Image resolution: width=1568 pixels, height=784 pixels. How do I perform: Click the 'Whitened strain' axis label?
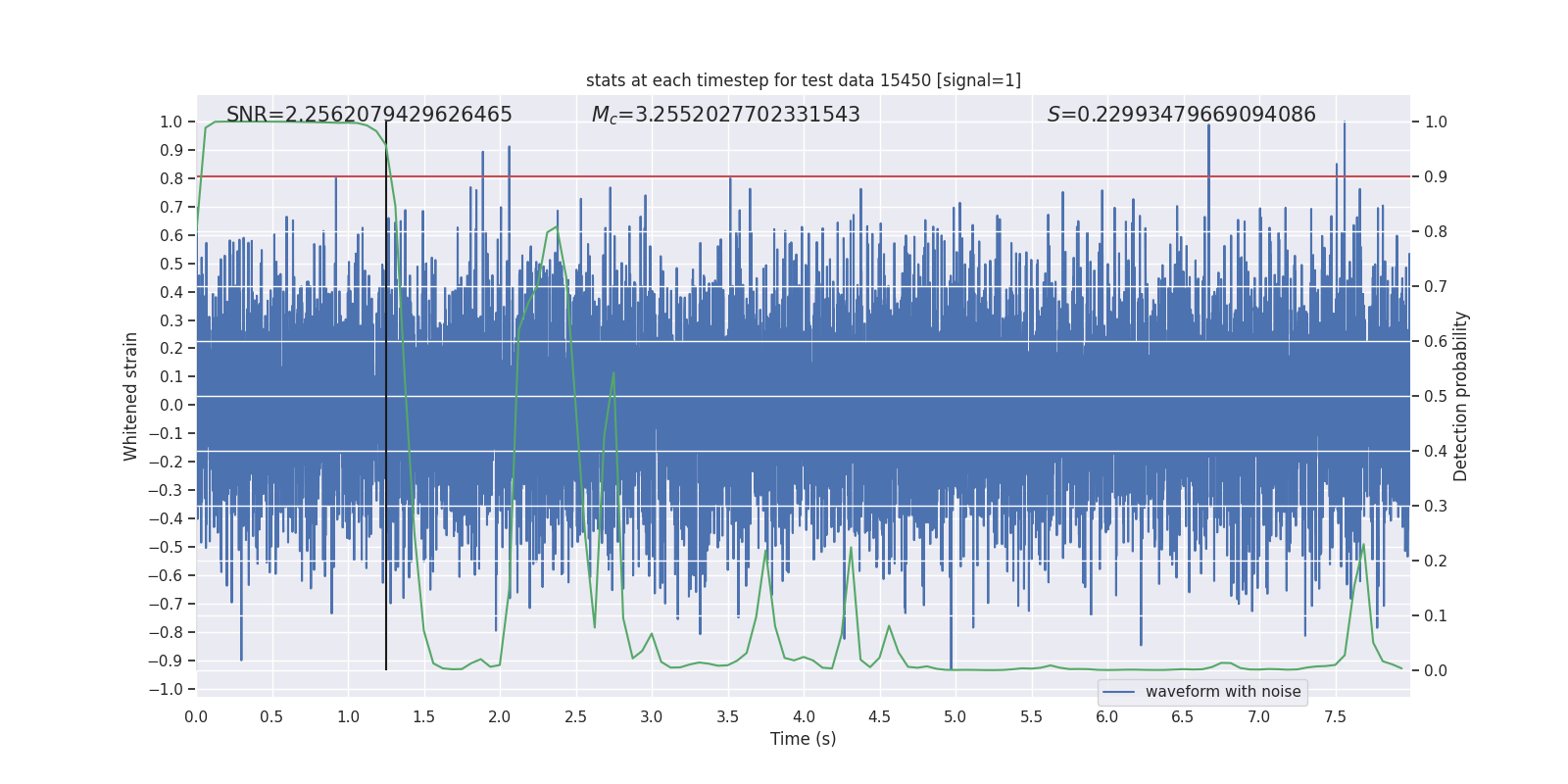[x=131, y=396]
